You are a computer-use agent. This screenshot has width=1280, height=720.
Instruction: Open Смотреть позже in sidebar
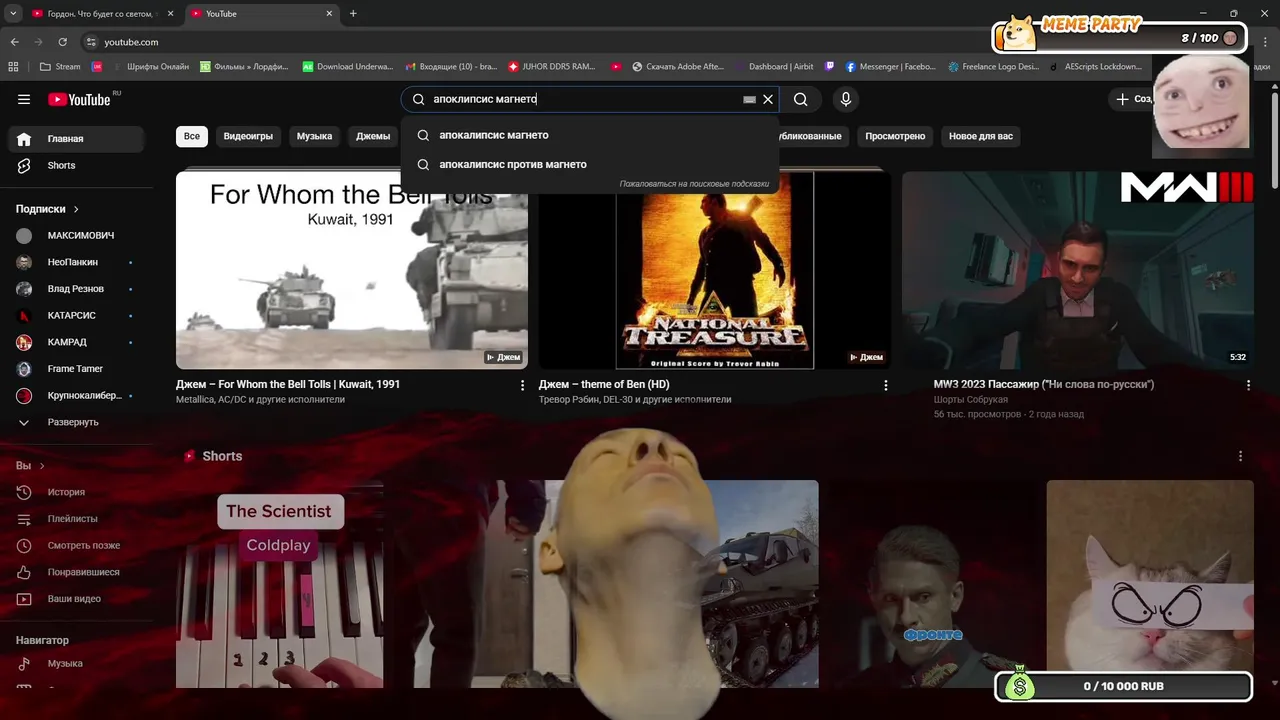pyautogui.click(x=75, y=546)
